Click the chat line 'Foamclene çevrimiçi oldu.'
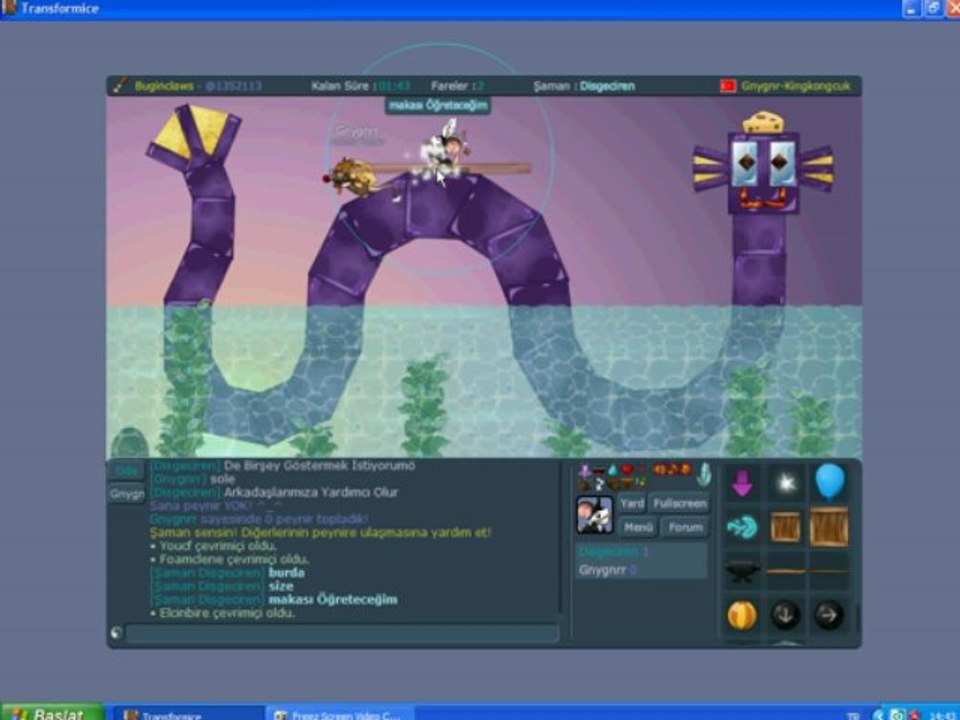 [x=229, y=559]
